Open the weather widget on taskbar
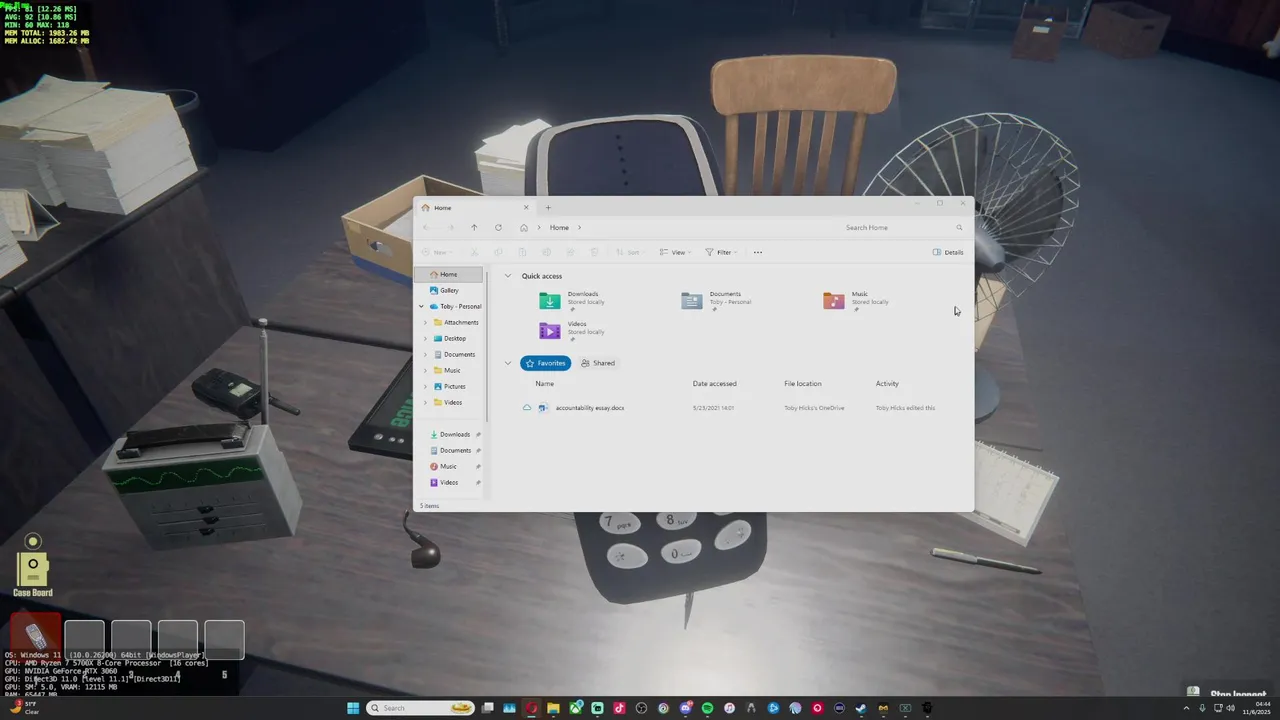Image resolution: width=1280 pixels, height=720 pixels. point(27,708)
